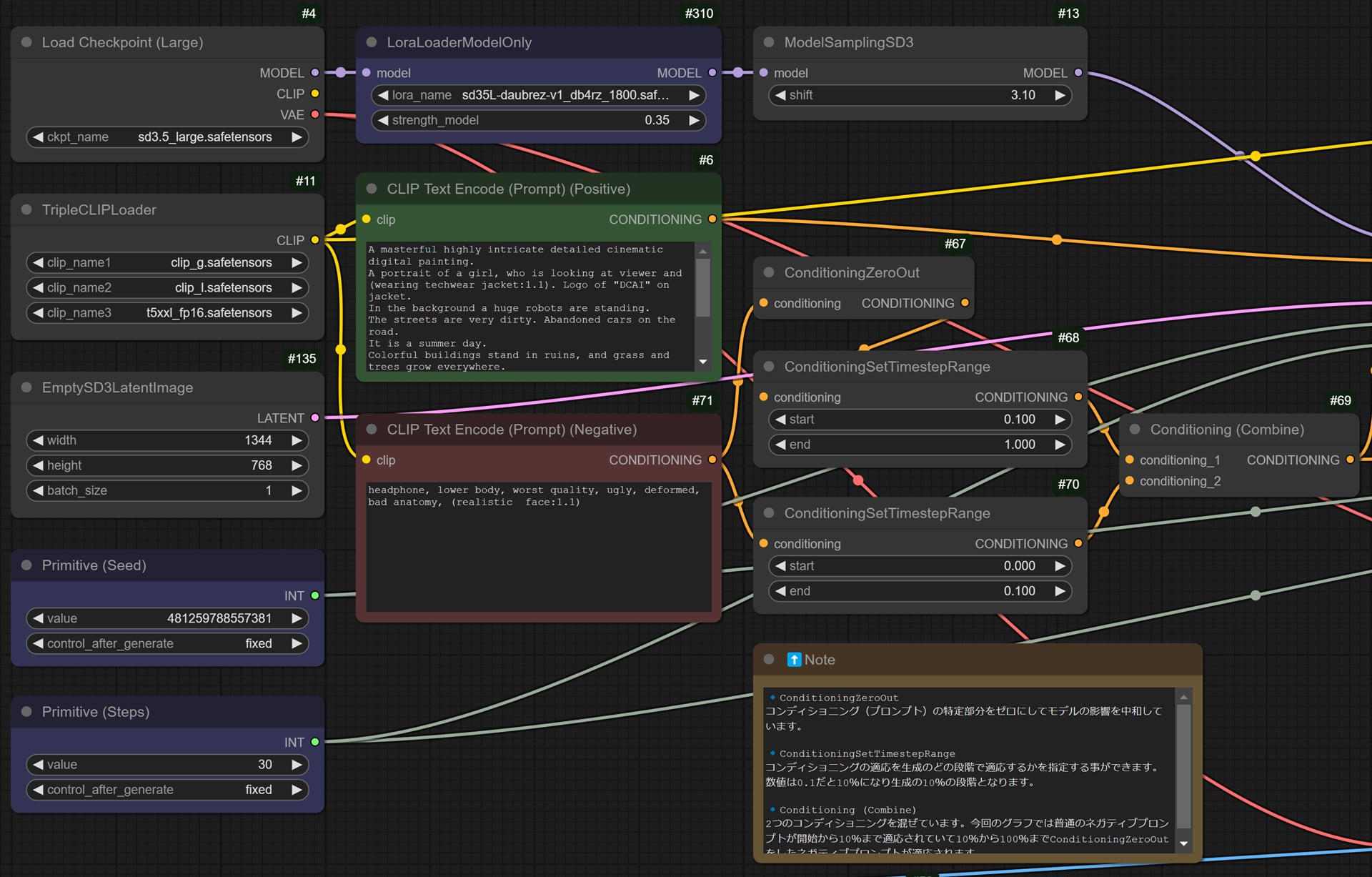This screenshot has width=1372, height=877.
Task: Click the conditioning_1 input socket on Conditioning (Combine)
Action: 1130,460
